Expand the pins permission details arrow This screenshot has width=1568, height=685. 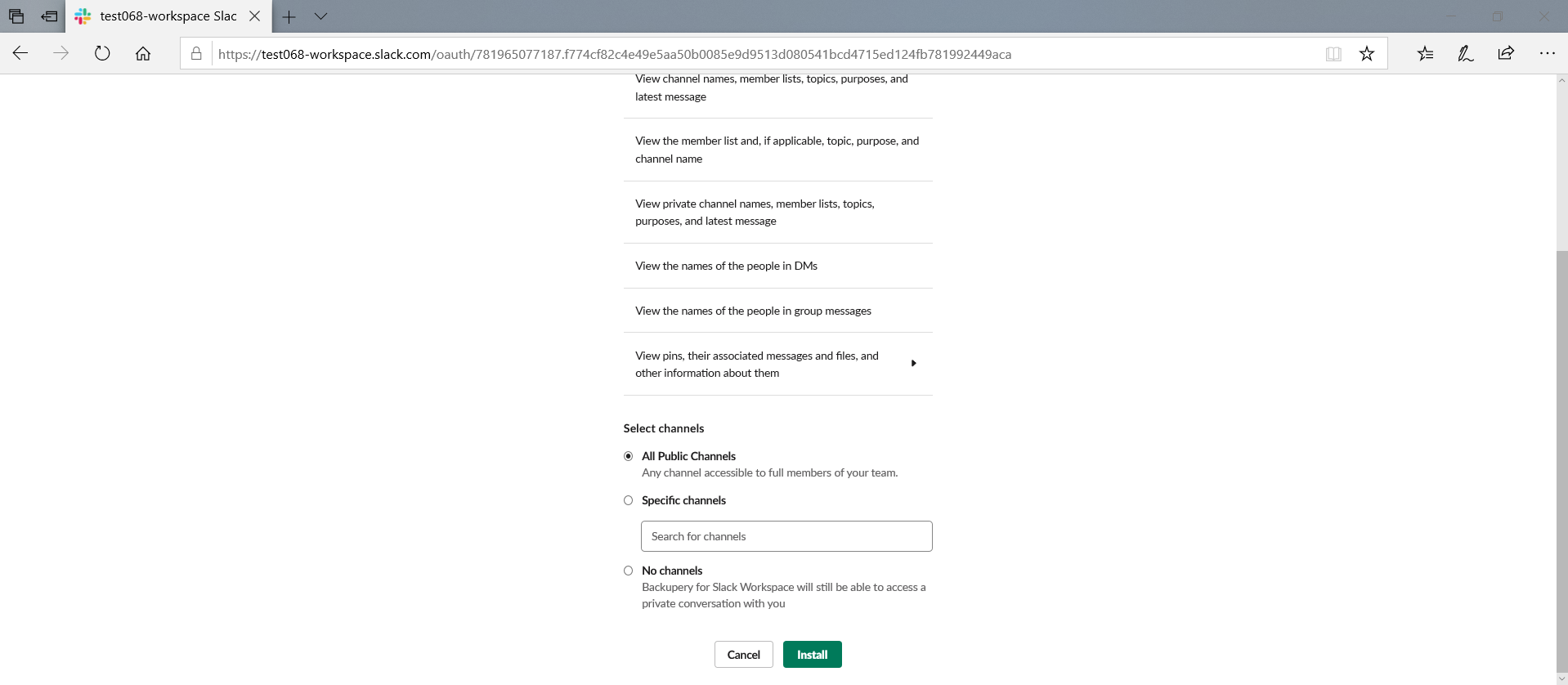click(x=913, y=363)
